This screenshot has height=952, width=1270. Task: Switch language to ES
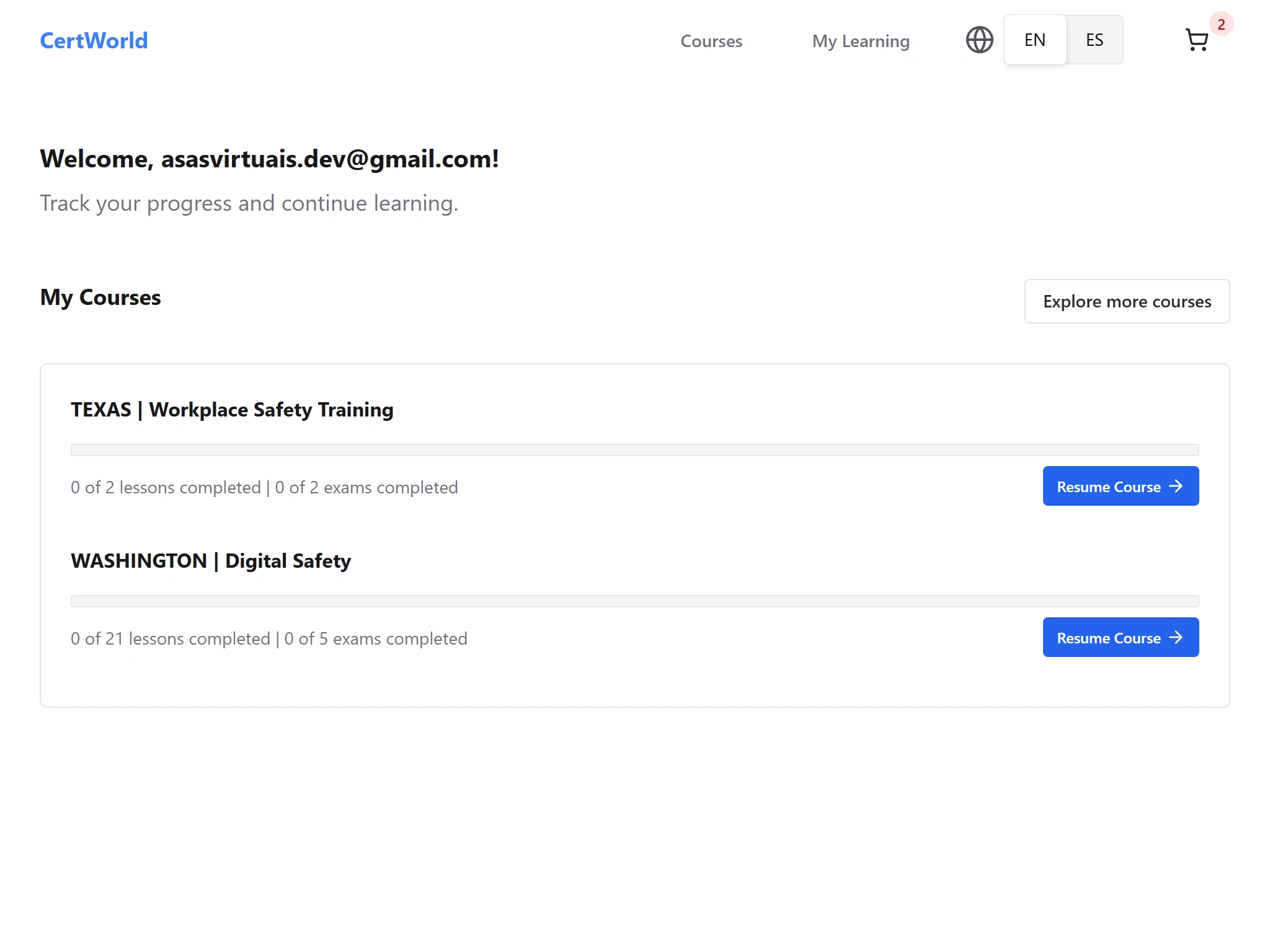(1094, 40)
